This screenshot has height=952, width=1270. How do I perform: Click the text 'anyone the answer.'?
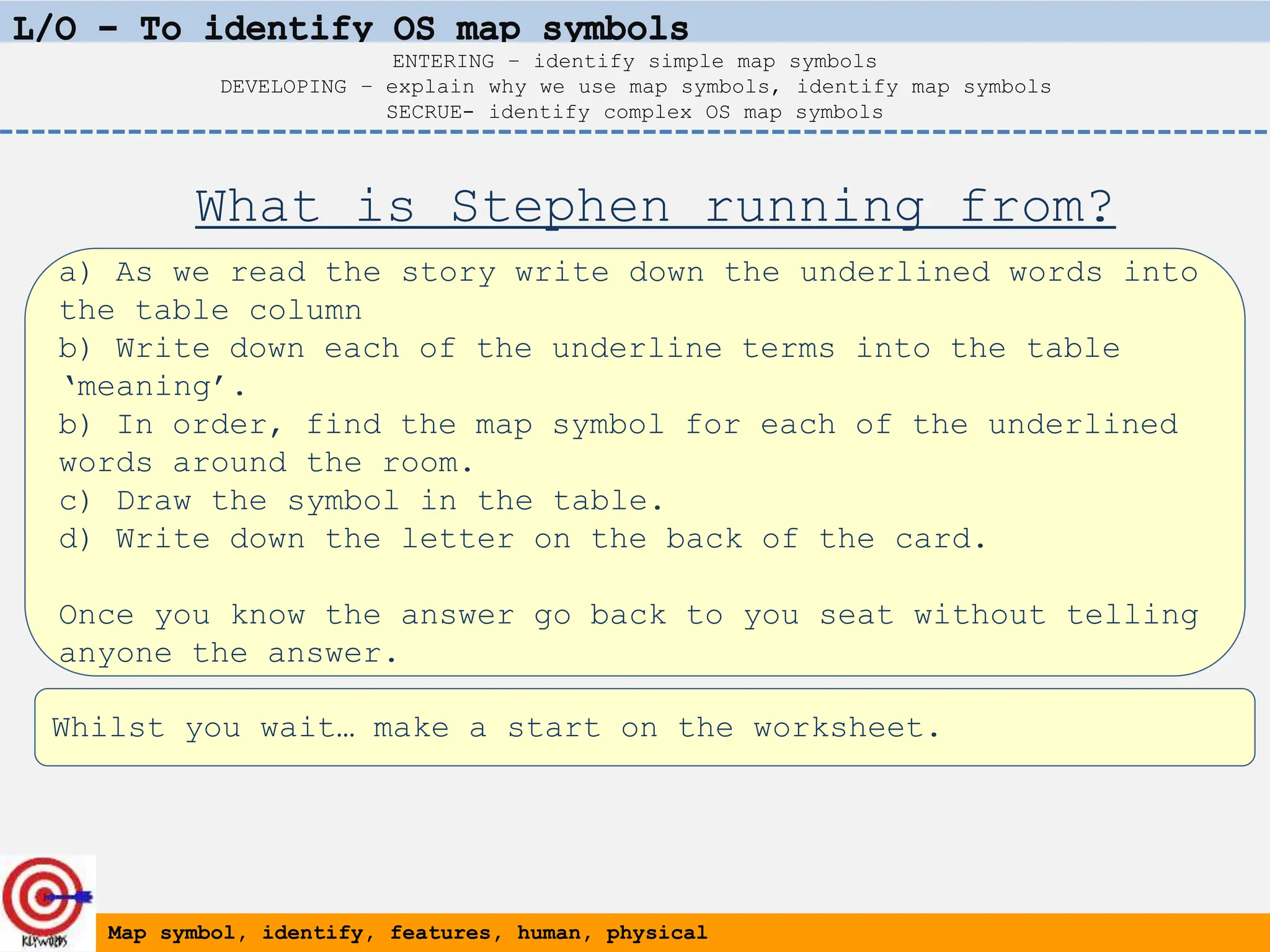click(x=228, y=653)
